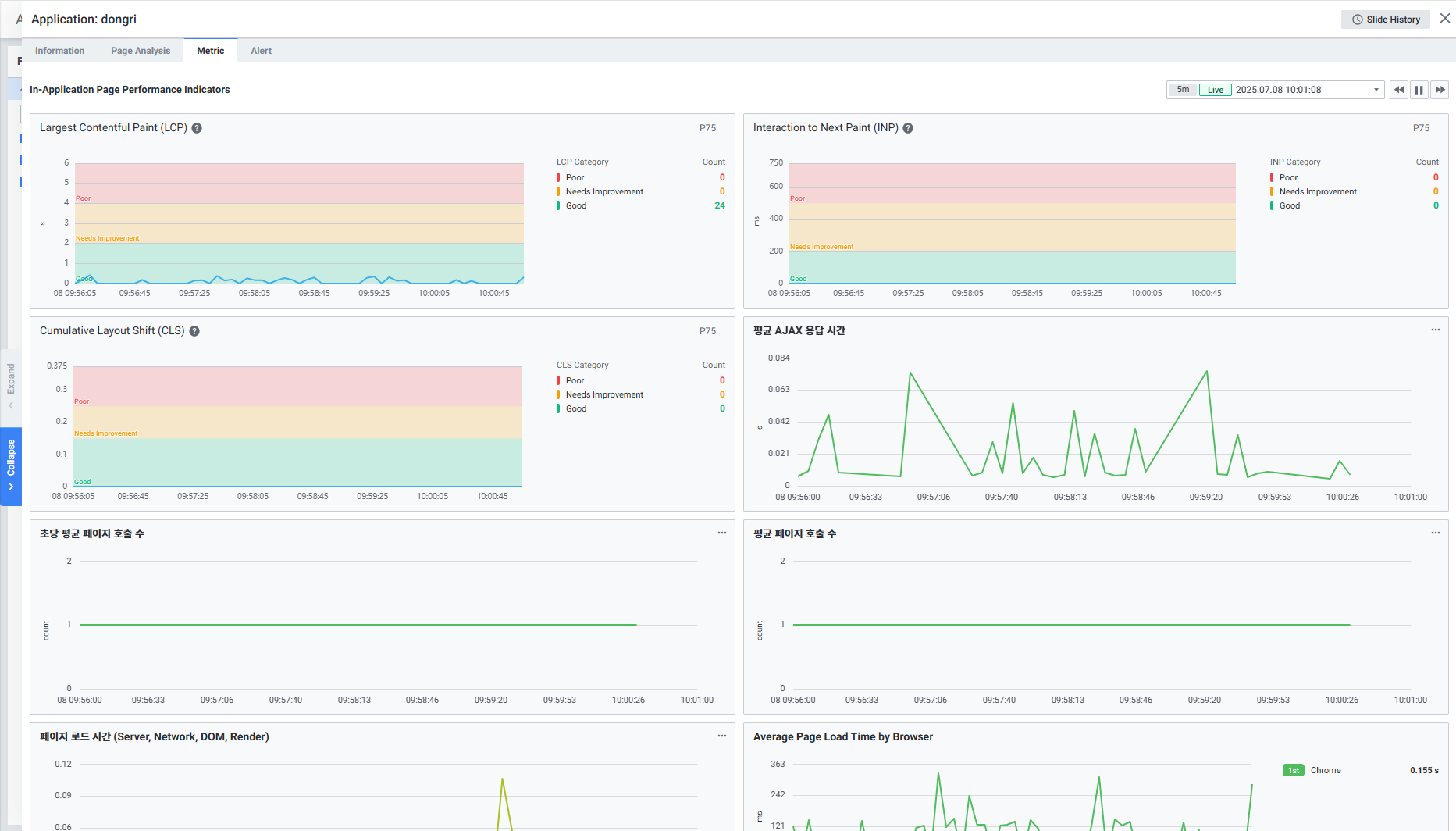Screen dimensions: 1456x831
Task: Switch to the Page Analysis tab
Action: pyautogui.click(x=141, y=51)
